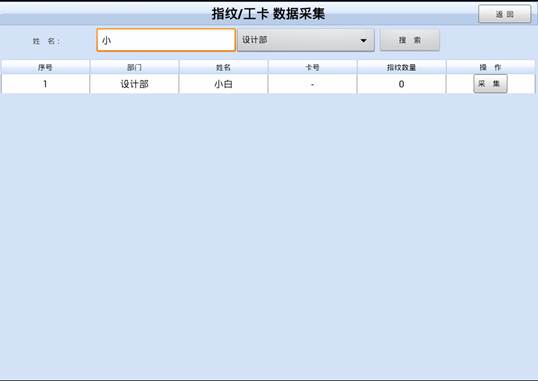Click the 采集 button for 小白
Image resolution: width=538 pixels, height=381 pixels.
pyautogui.click(x=490, y=84)
